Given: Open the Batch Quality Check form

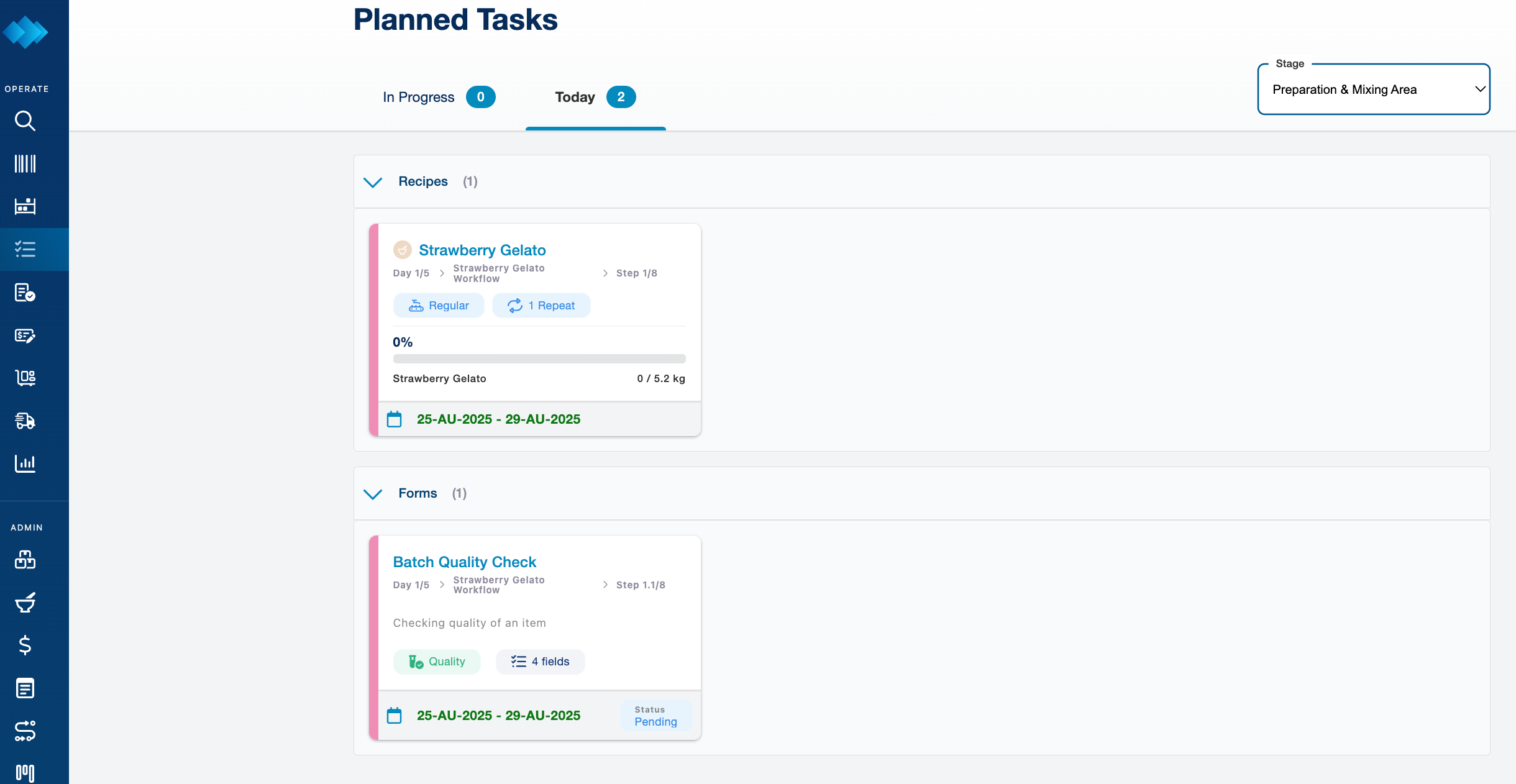Looking at the screenshot, I should pyautogui.click(x=464, y=562).
